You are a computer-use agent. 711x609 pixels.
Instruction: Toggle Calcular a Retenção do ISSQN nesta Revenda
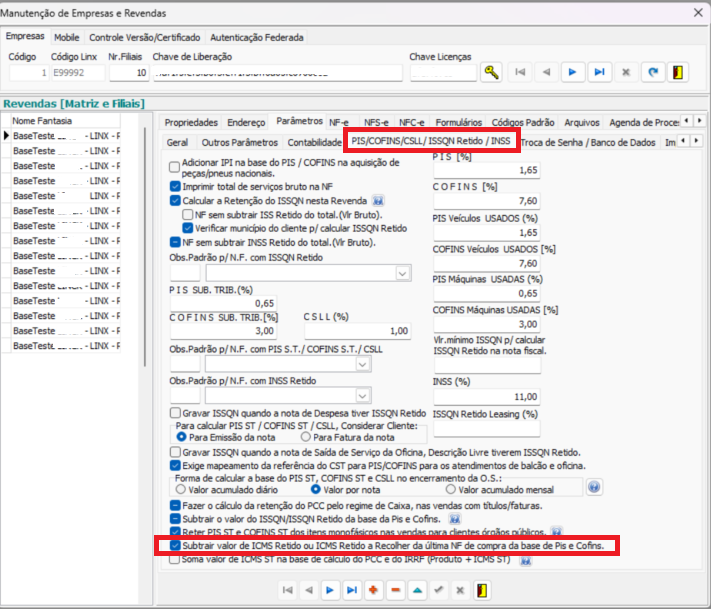click(175, 200)
